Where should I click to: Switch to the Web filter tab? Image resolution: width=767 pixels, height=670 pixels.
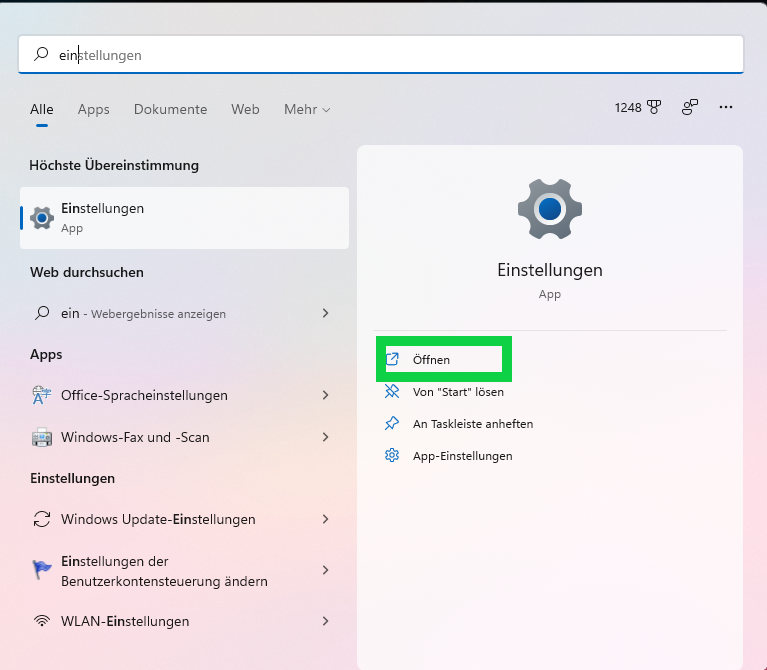click(x=245, y=109)
